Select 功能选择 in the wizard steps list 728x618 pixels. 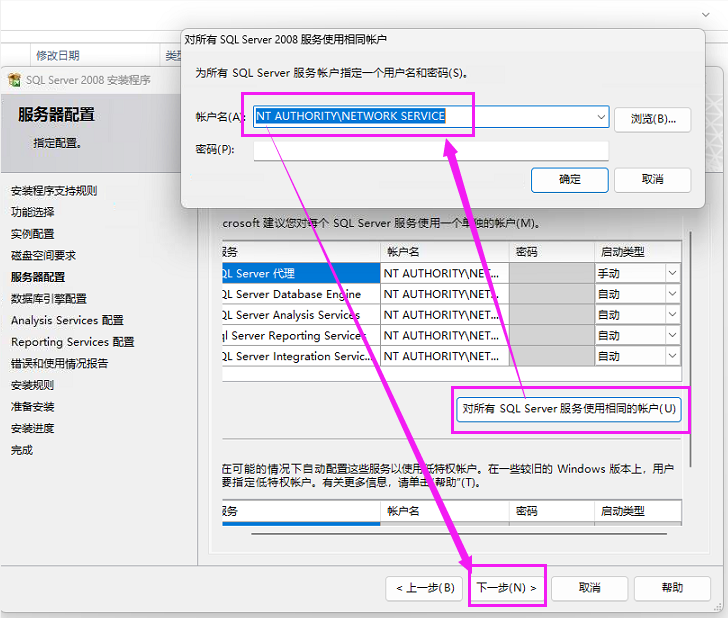pyautogui.click(x=32, y=212)
